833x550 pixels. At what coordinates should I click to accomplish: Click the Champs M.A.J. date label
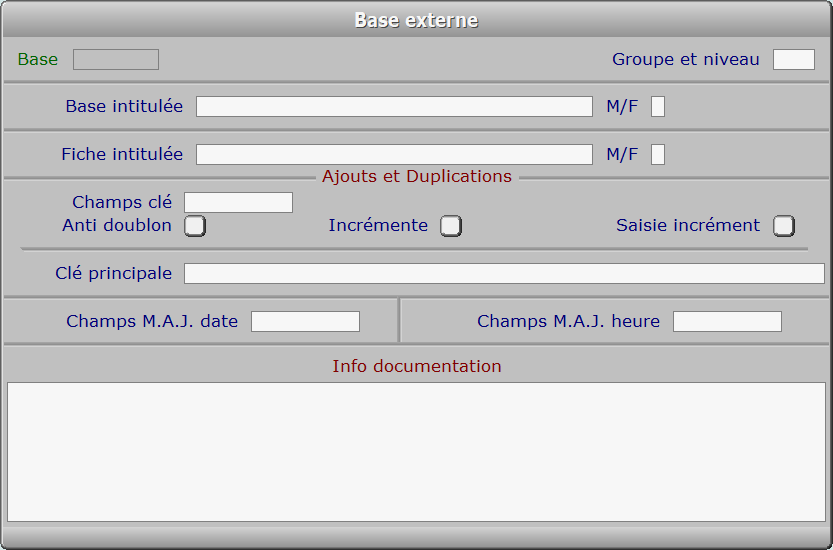[x=152, y=321]
